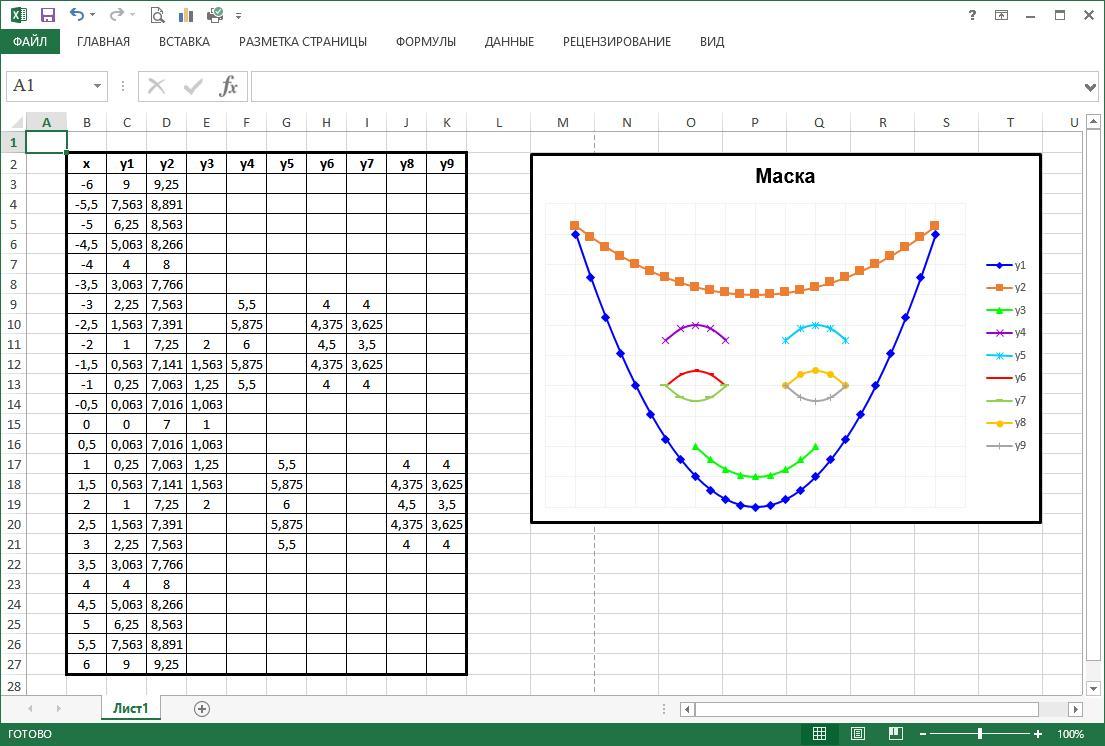Switch to Normal view in status bar
The height and width of the screenshot is (746, 1105).
[819, 734]
